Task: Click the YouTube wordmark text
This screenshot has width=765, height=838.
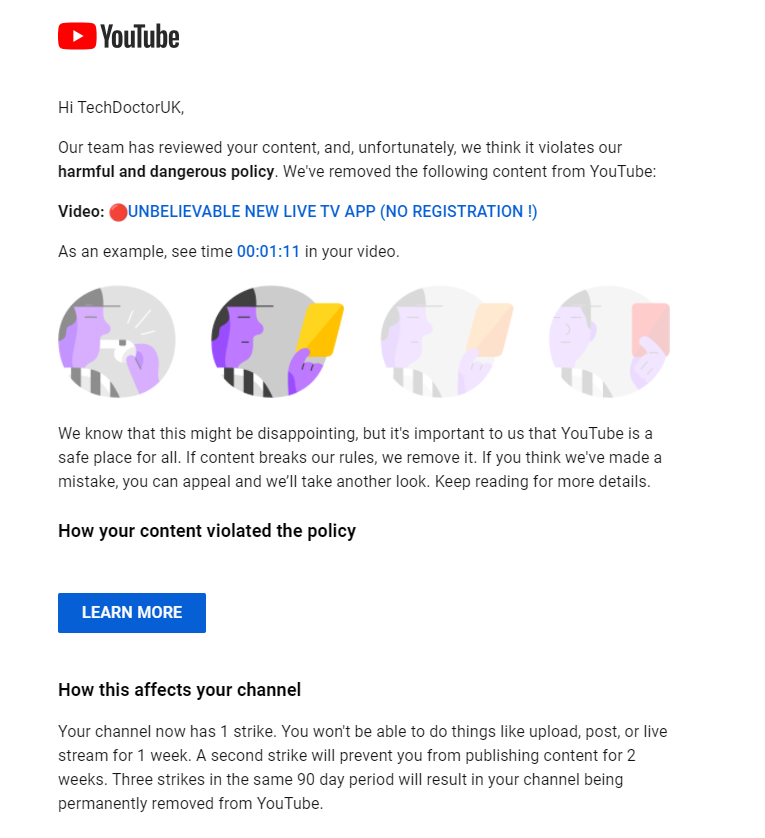Action: (140, 36)
